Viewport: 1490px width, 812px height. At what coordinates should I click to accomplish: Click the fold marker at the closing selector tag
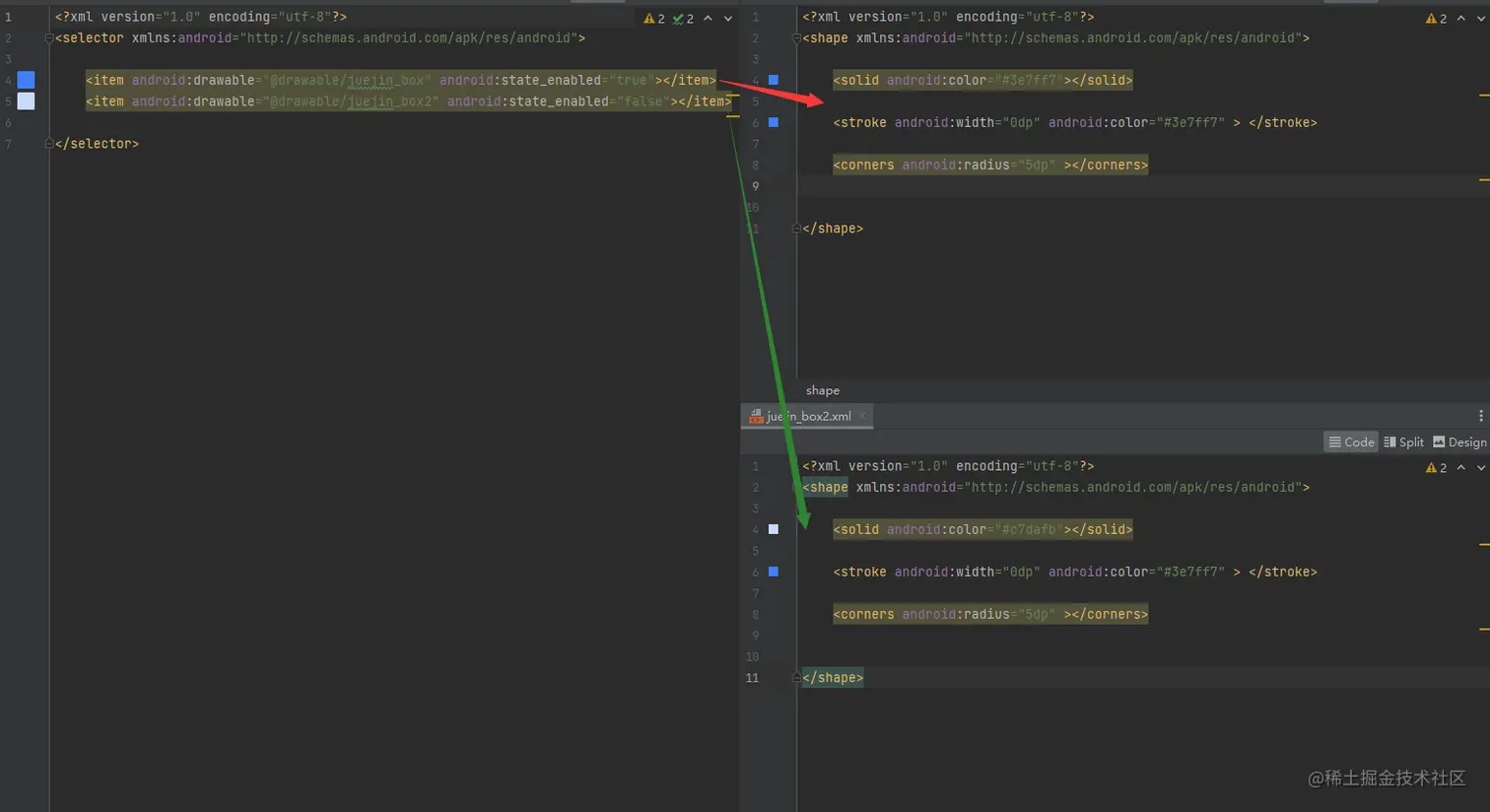[x=49, y=144]
